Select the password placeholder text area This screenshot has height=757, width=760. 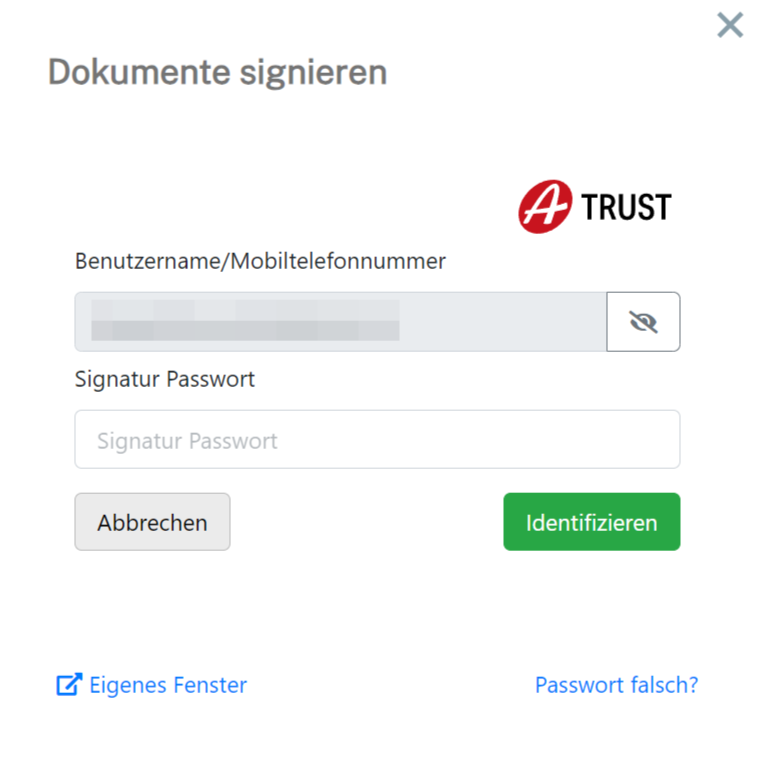point(187,440)
